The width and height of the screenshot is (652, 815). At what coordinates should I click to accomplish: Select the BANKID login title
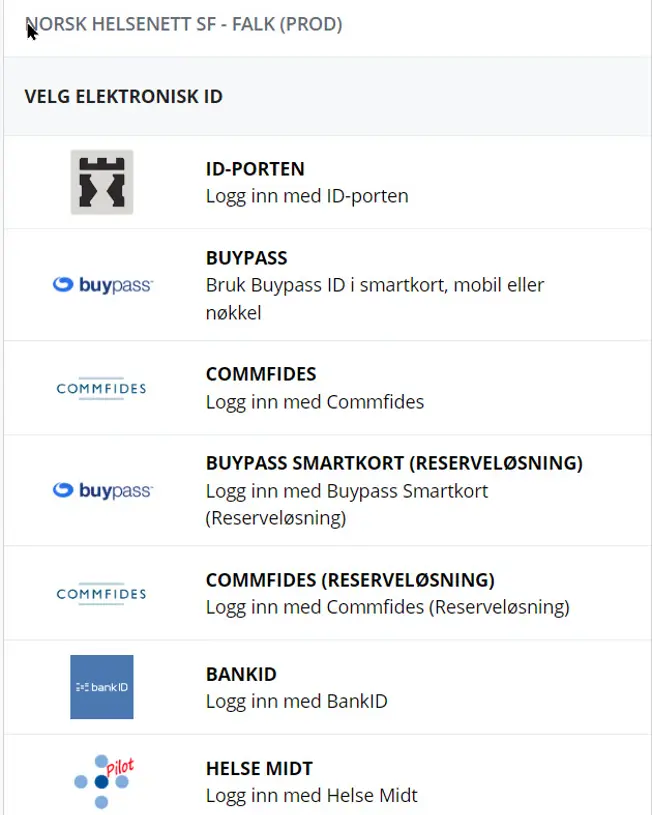pos(241,674)
